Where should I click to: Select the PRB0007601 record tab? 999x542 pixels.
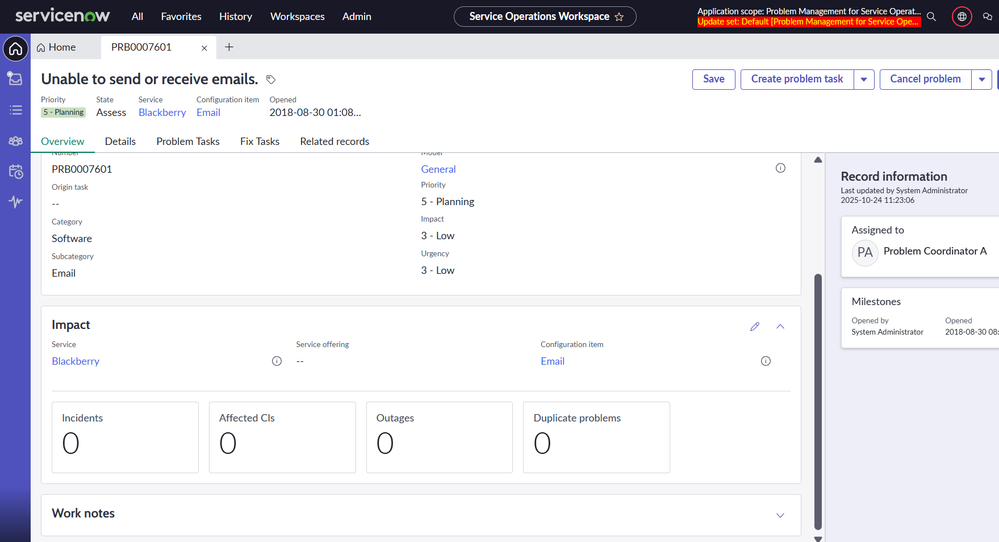pos(141,47)
